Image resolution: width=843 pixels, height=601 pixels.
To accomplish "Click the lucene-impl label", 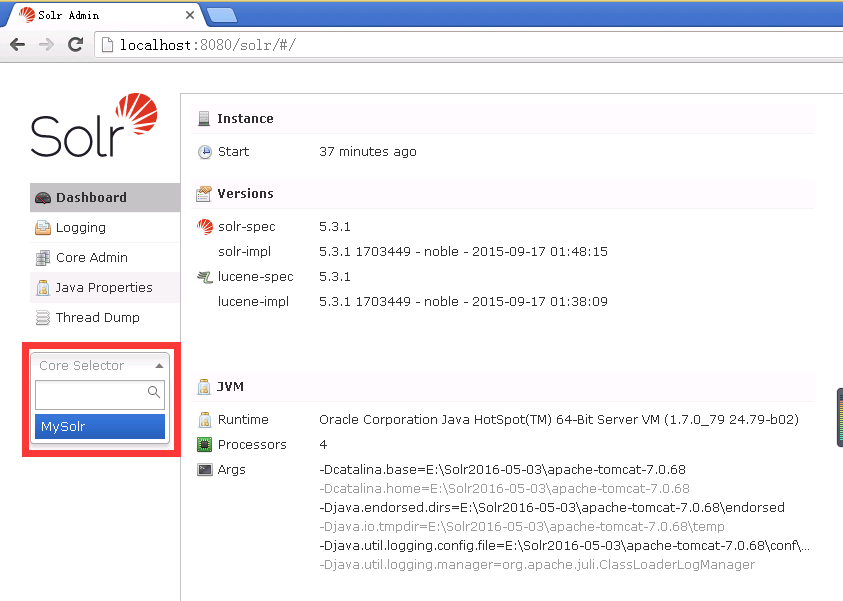I will coord(253,302).
